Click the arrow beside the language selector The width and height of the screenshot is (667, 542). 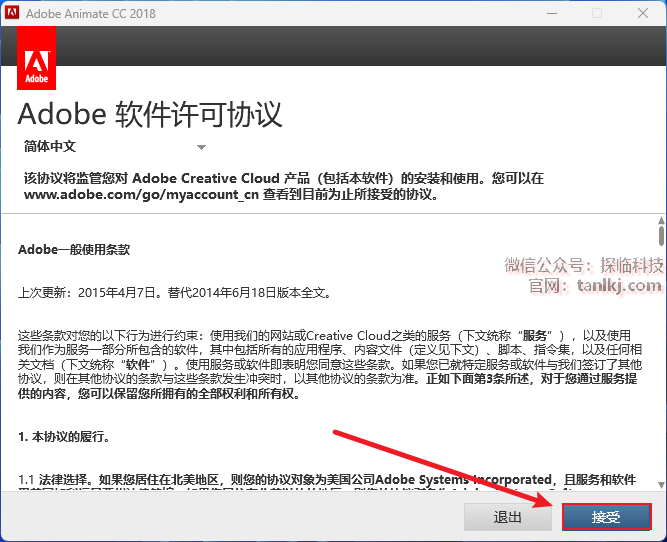coord(201,147)
